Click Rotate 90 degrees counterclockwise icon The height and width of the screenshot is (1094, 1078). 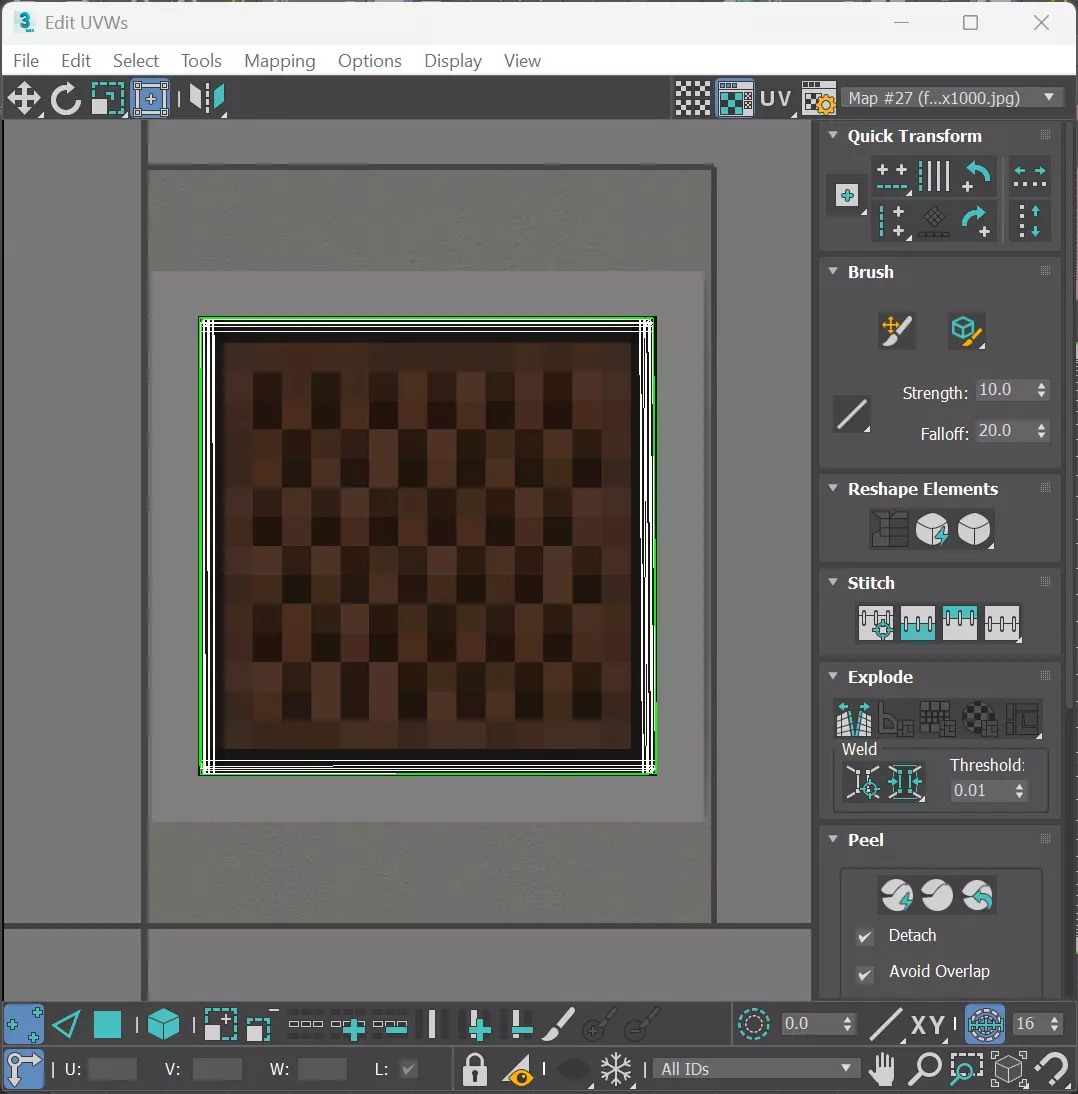977,177
